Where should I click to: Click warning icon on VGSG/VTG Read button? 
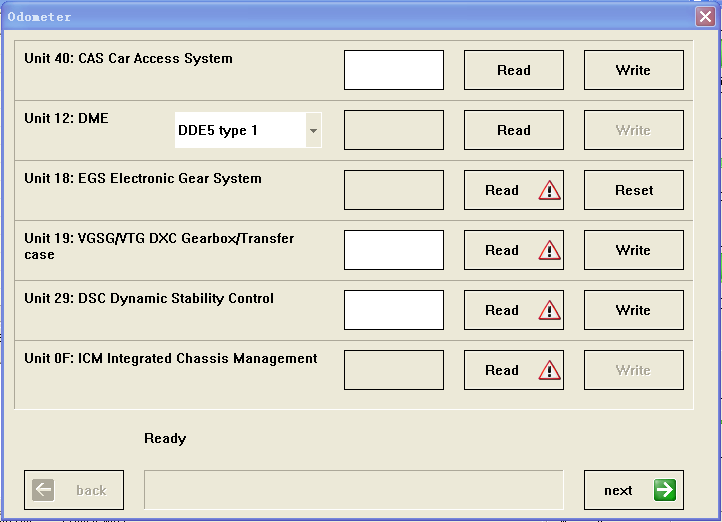tap(549, 250)
